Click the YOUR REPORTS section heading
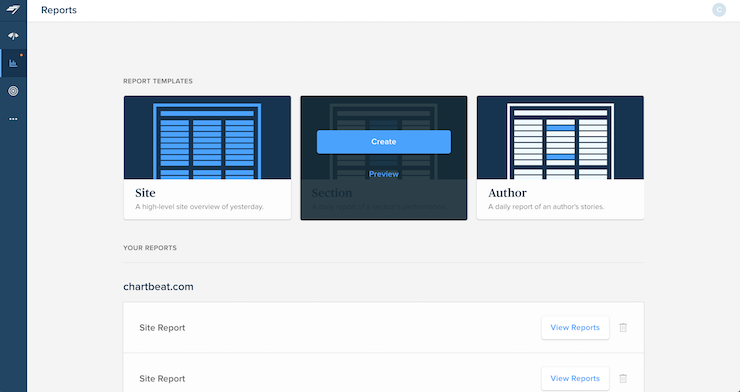The height and width of the screenshot is (392, 740). pos(150,248)
